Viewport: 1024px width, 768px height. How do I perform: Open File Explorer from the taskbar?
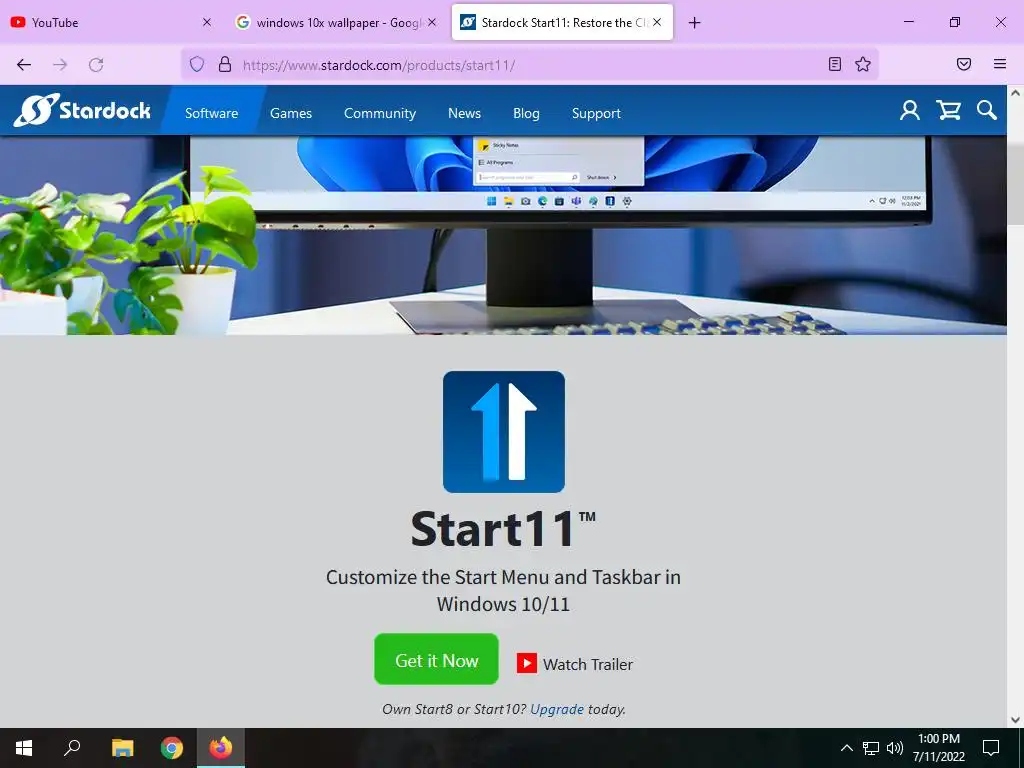tap(122, 748)
